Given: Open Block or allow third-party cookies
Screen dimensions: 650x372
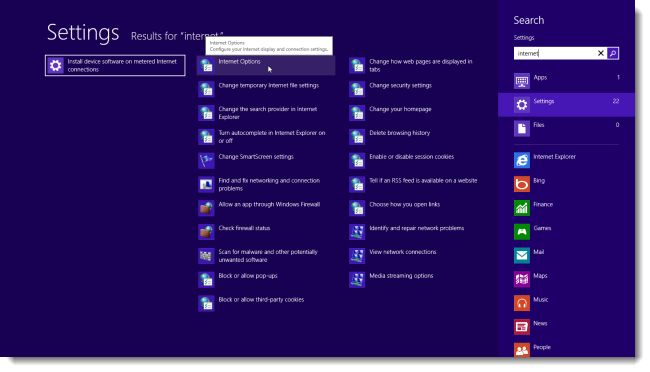Looking at the screenshot, I should point(266,304).
